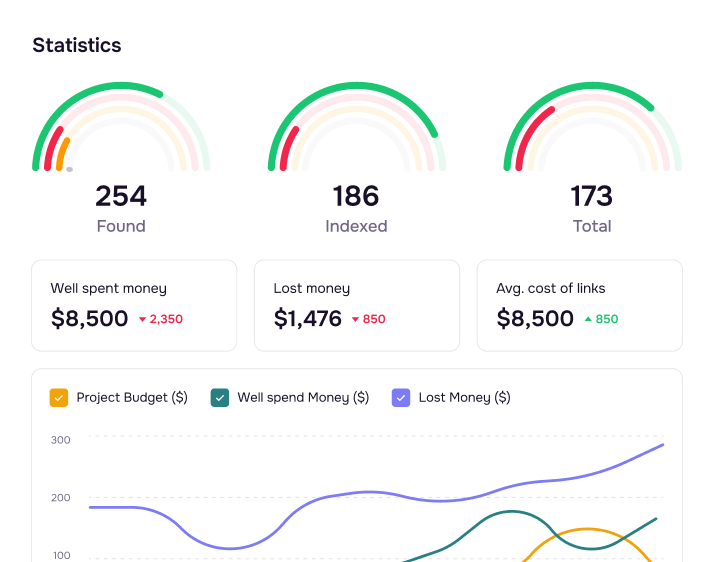The height and width of the screenshot is (562, 720).
Task: Click the red down arrow in Lost money card
Action: click(355, 320)
